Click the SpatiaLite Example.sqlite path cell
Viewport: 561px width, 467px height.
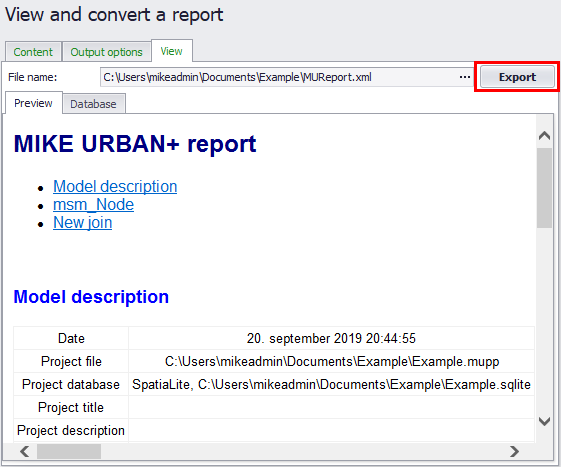click(x=331, y=384)
